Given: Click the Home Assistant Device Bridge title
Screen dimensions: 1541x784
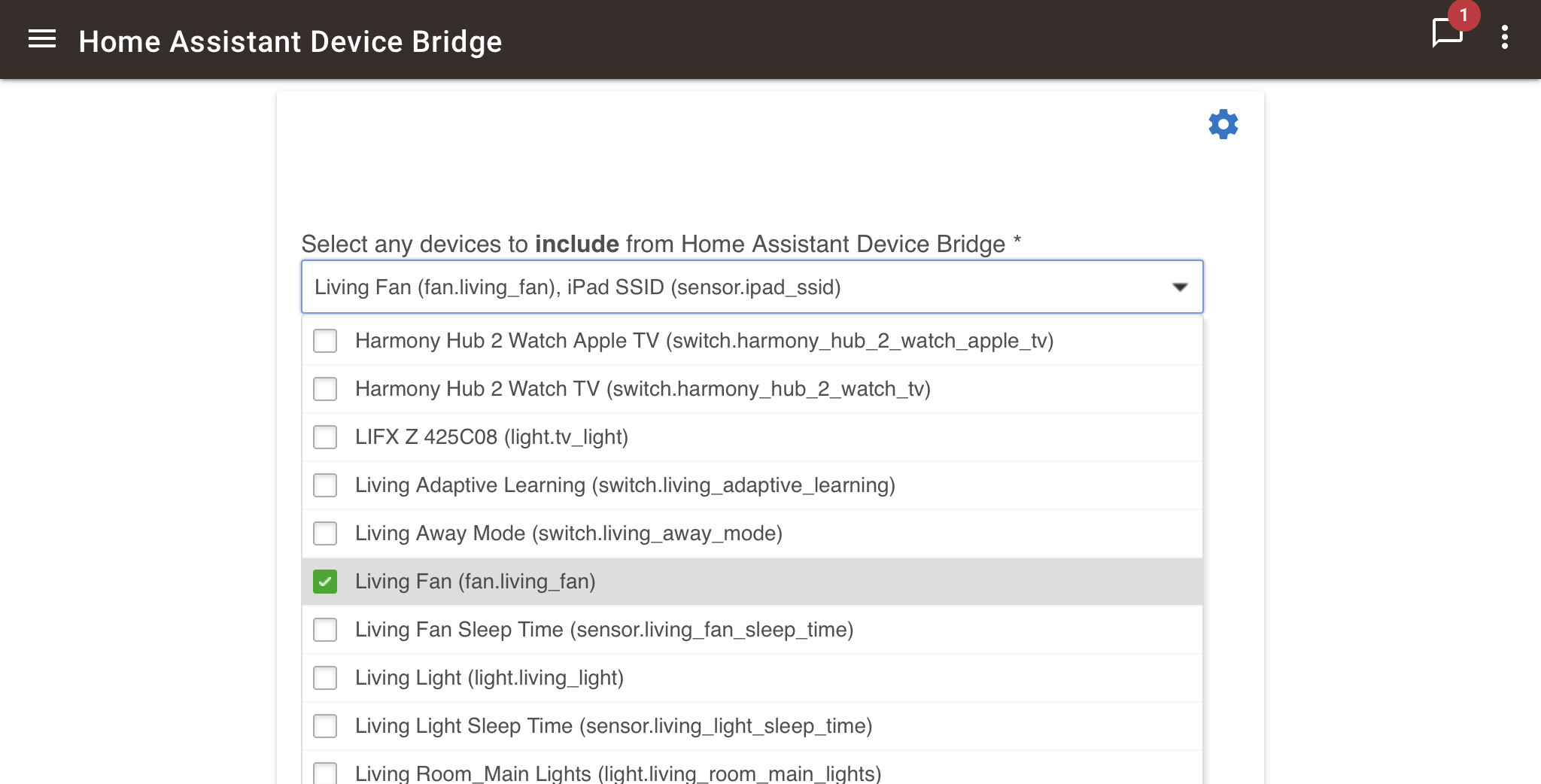Looking at the screenshot, I should [x=290, y=42].
